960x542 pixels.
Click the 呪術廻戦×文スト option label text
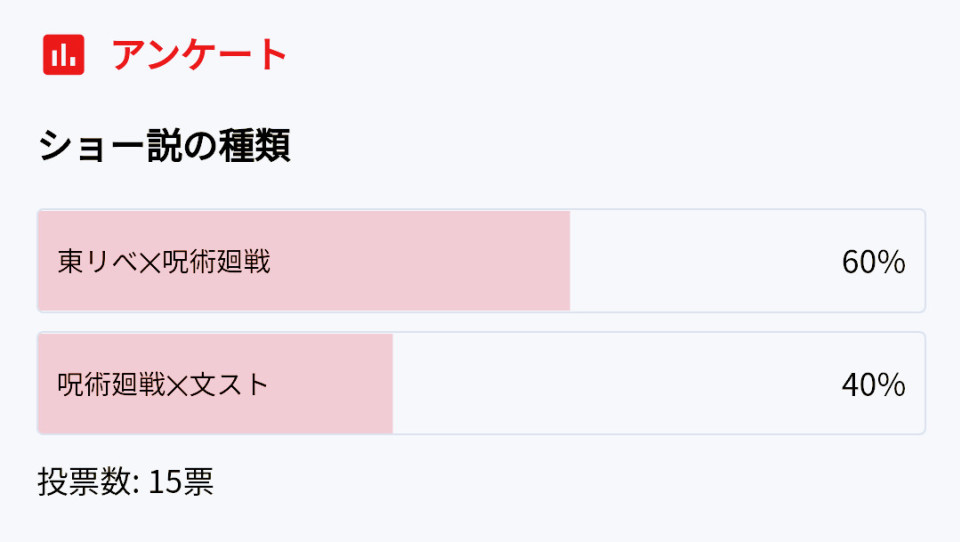tap(163, 385)
